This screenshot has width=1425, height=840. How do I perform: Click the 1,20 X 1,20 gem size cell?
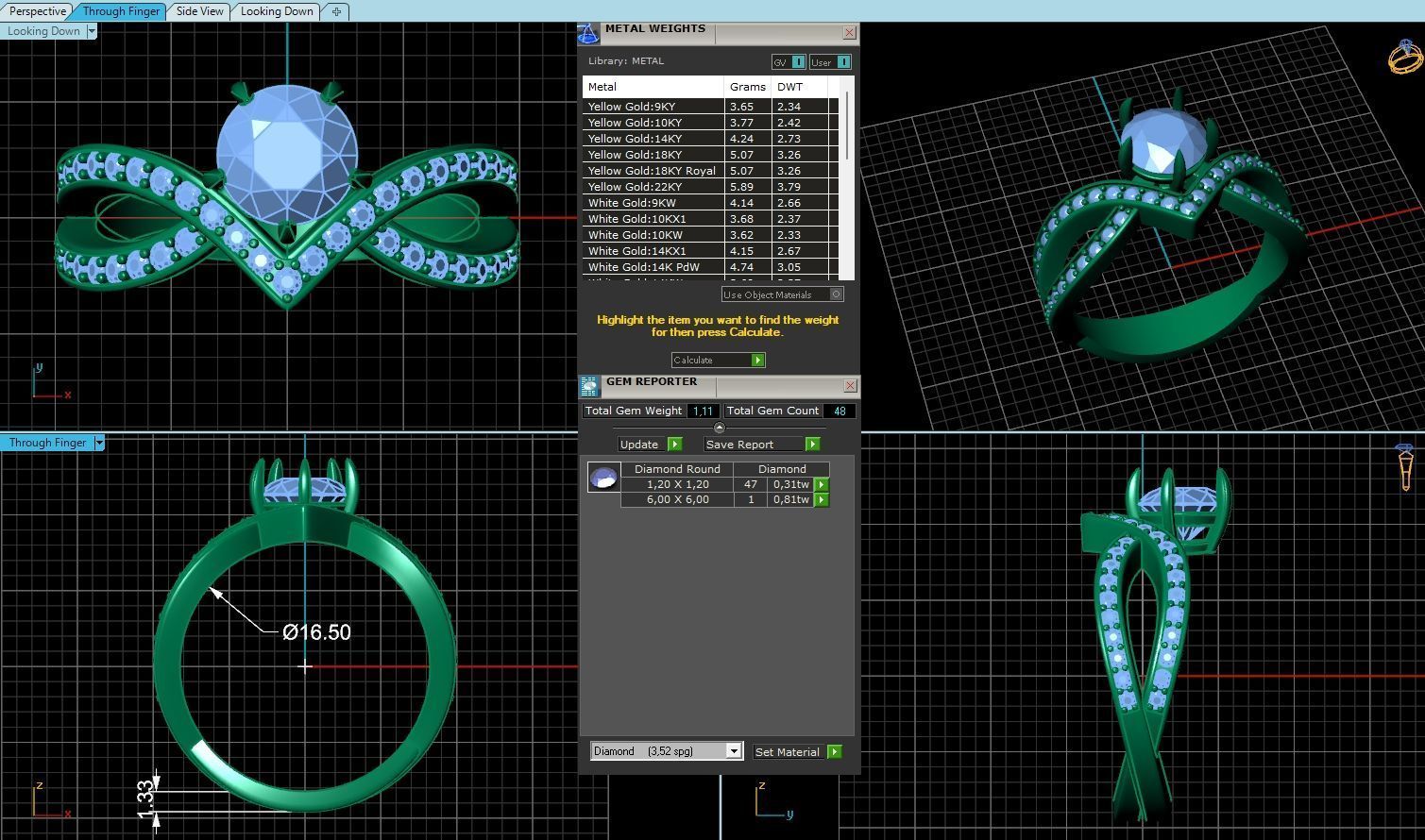677,484
